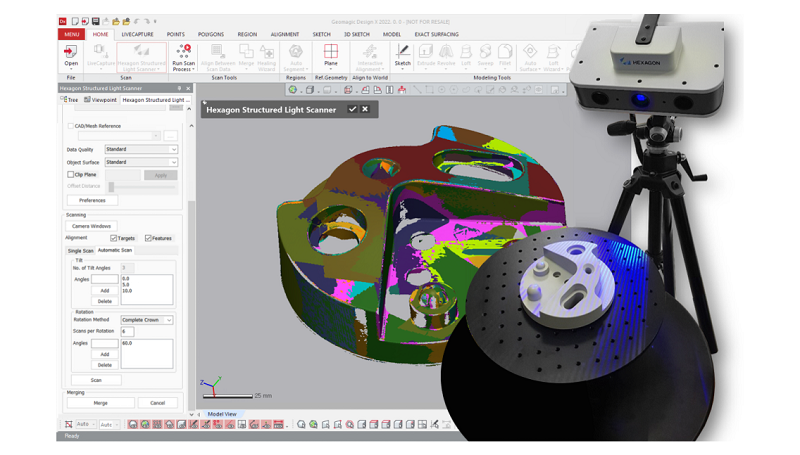Viewport: 800px width, 455px height.
Task: Switch to the Tree panel tab
Action: coord(70,100)
